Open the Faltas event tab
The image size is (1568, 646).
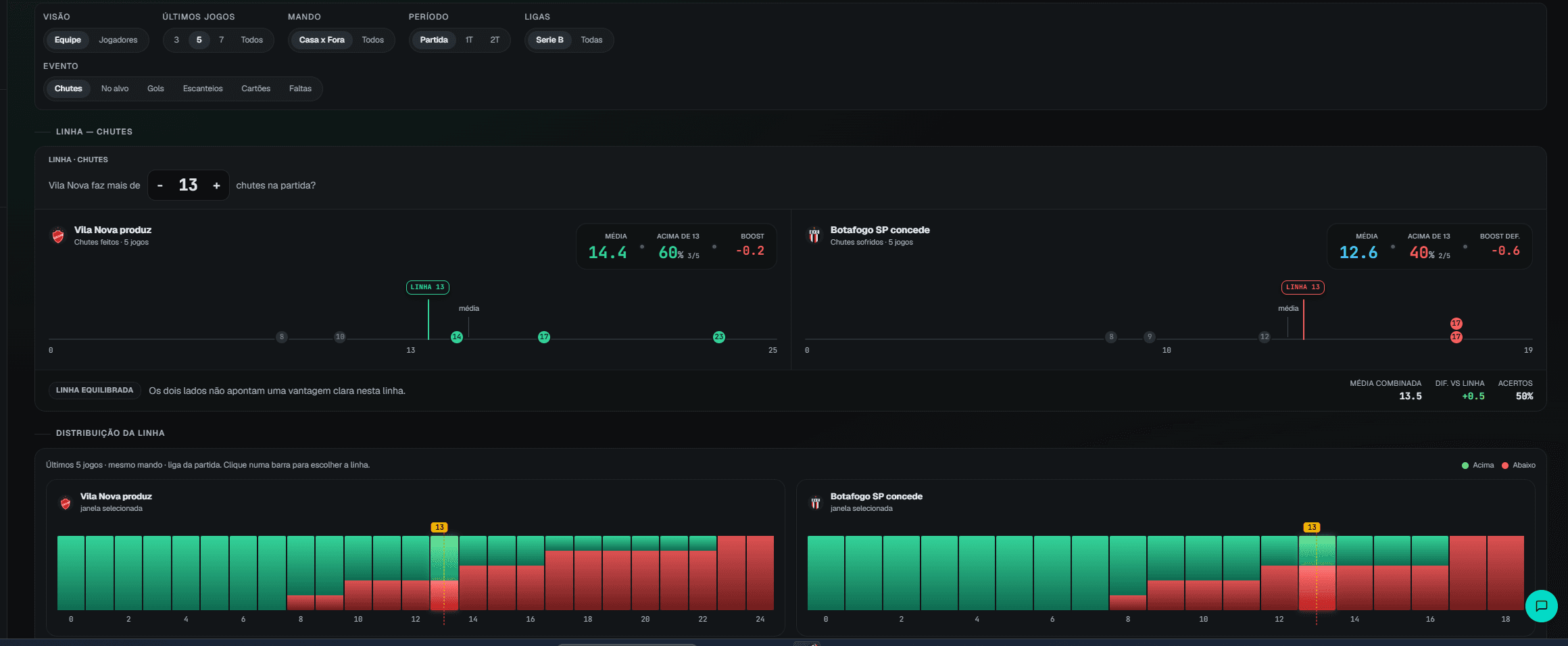tap(300, 89)
